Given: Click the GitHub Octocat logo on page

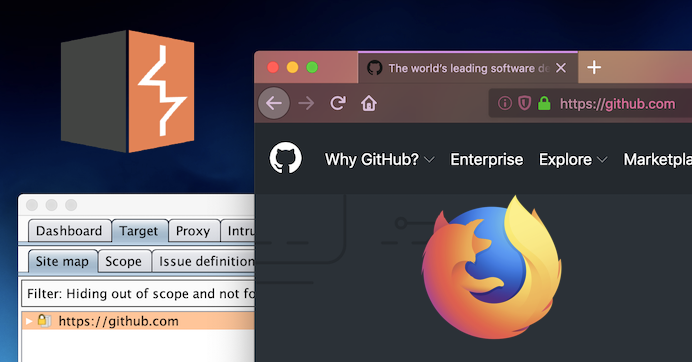Looking at the screenshot, I should [286, 158].
